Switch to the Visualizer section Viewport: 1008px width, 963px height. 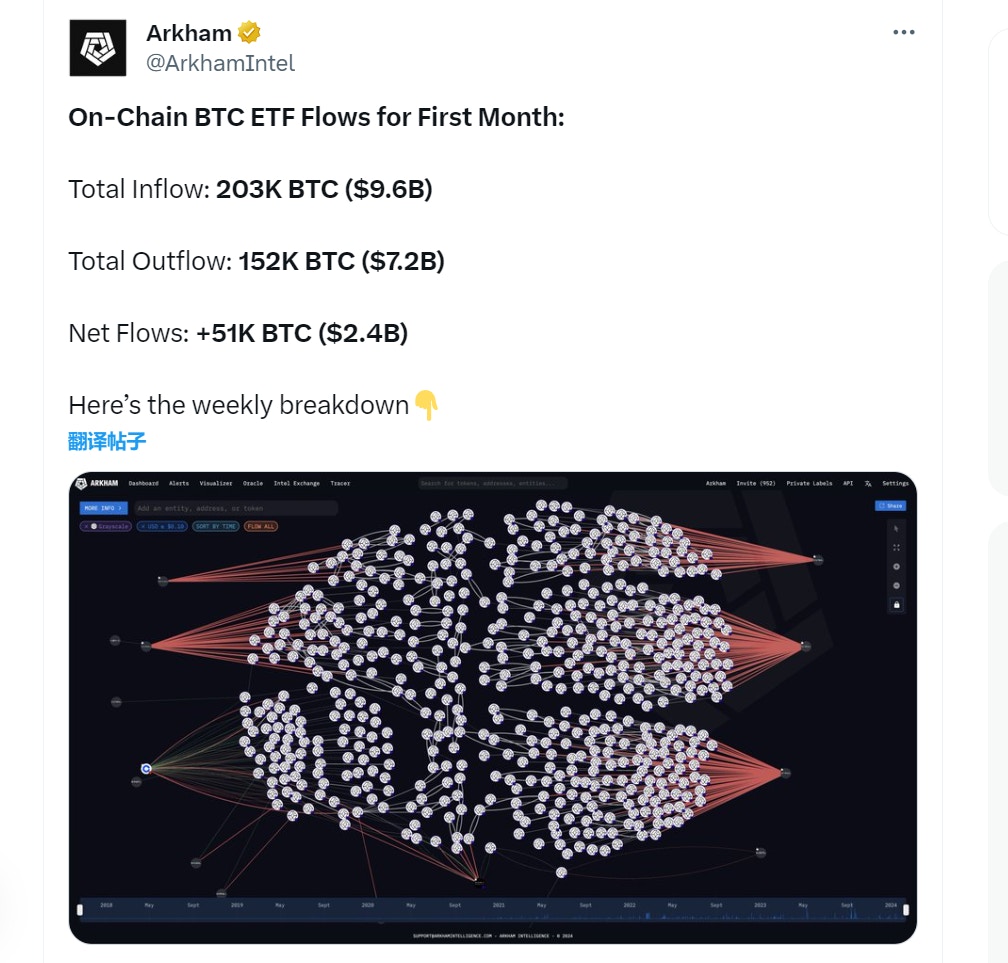point(216,483)
